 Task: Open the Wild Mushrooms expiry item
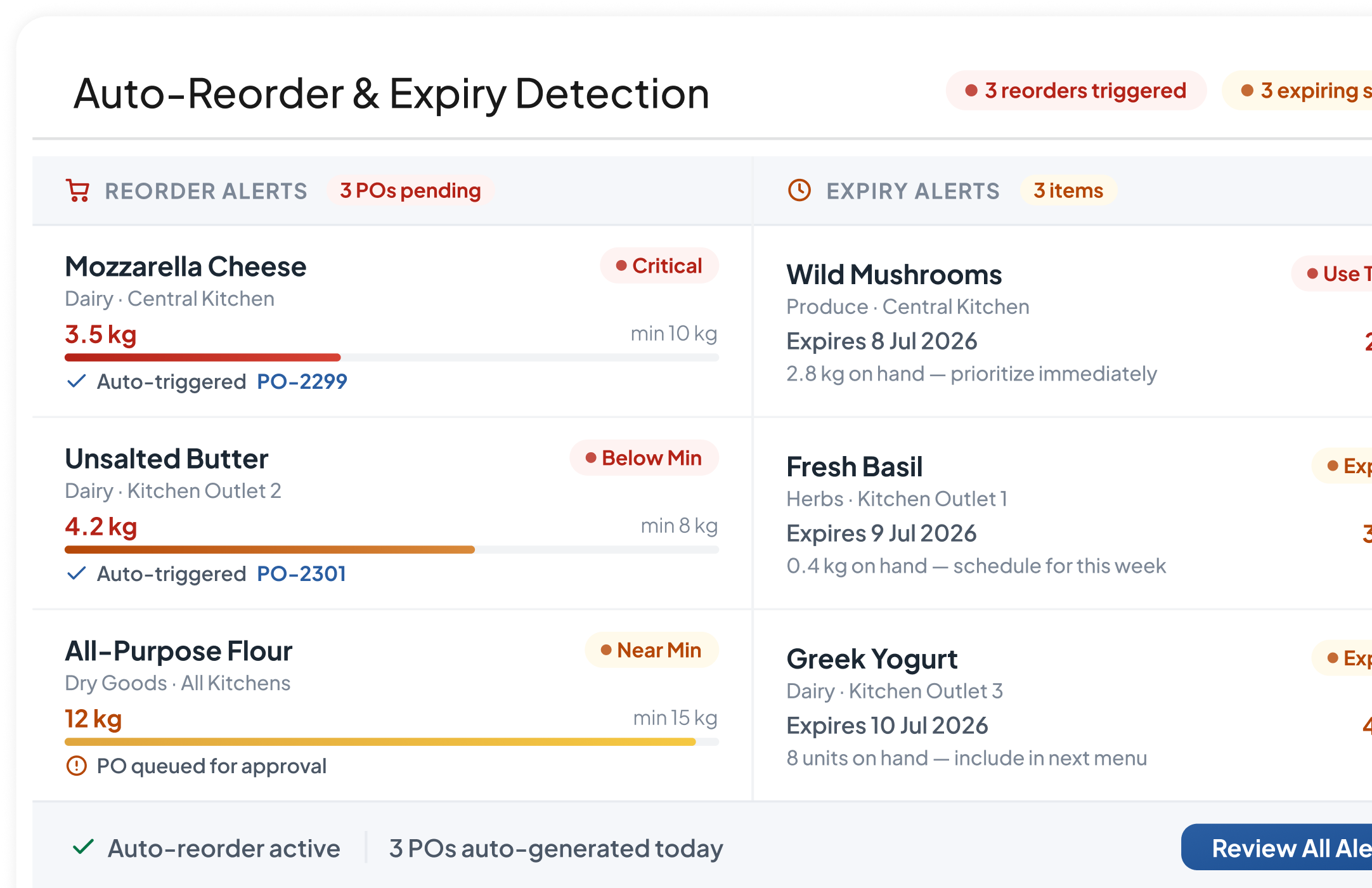tap(1063, 322)
